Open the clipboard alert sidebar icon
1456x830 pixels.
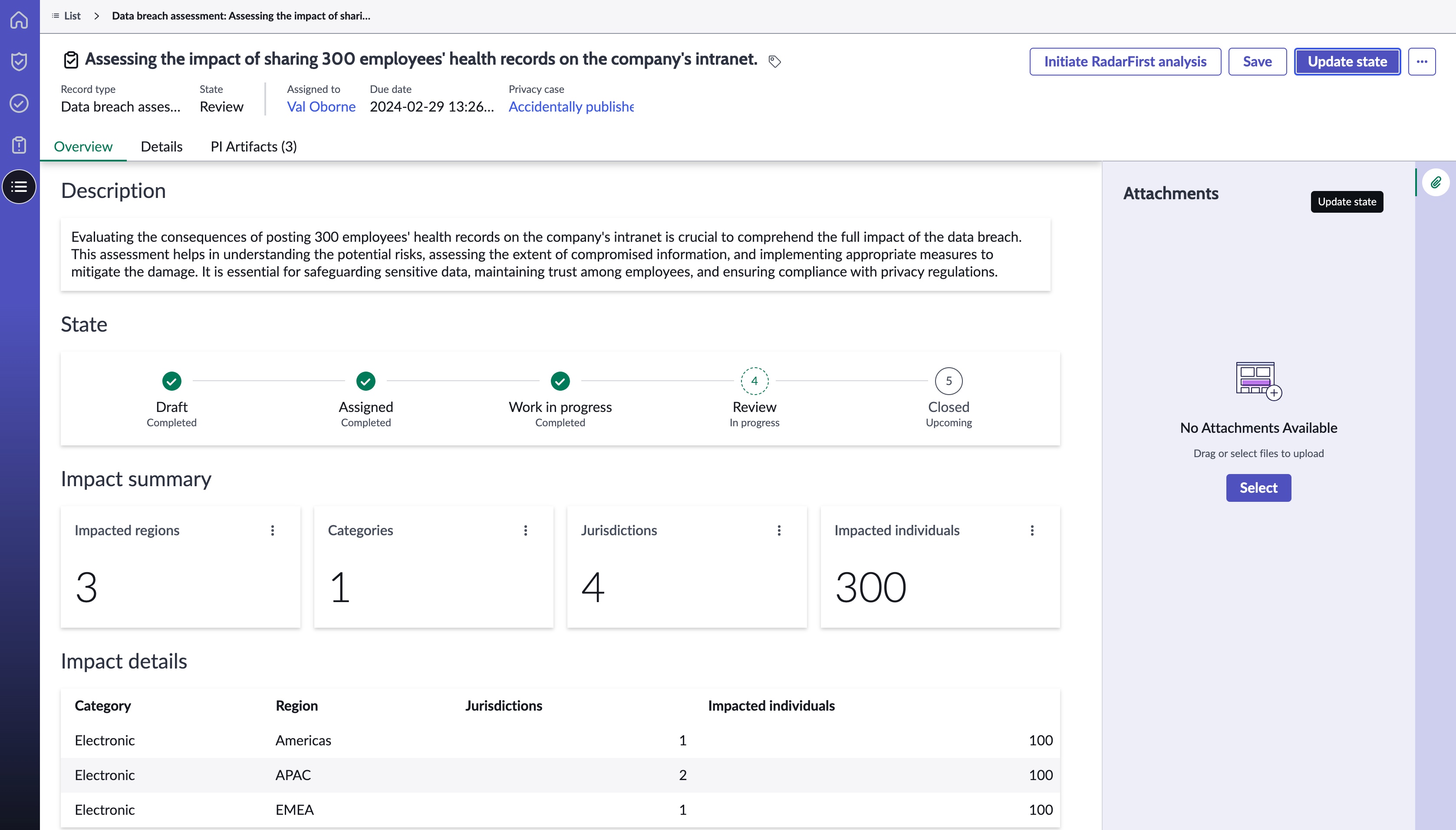(x=20, y=145)
